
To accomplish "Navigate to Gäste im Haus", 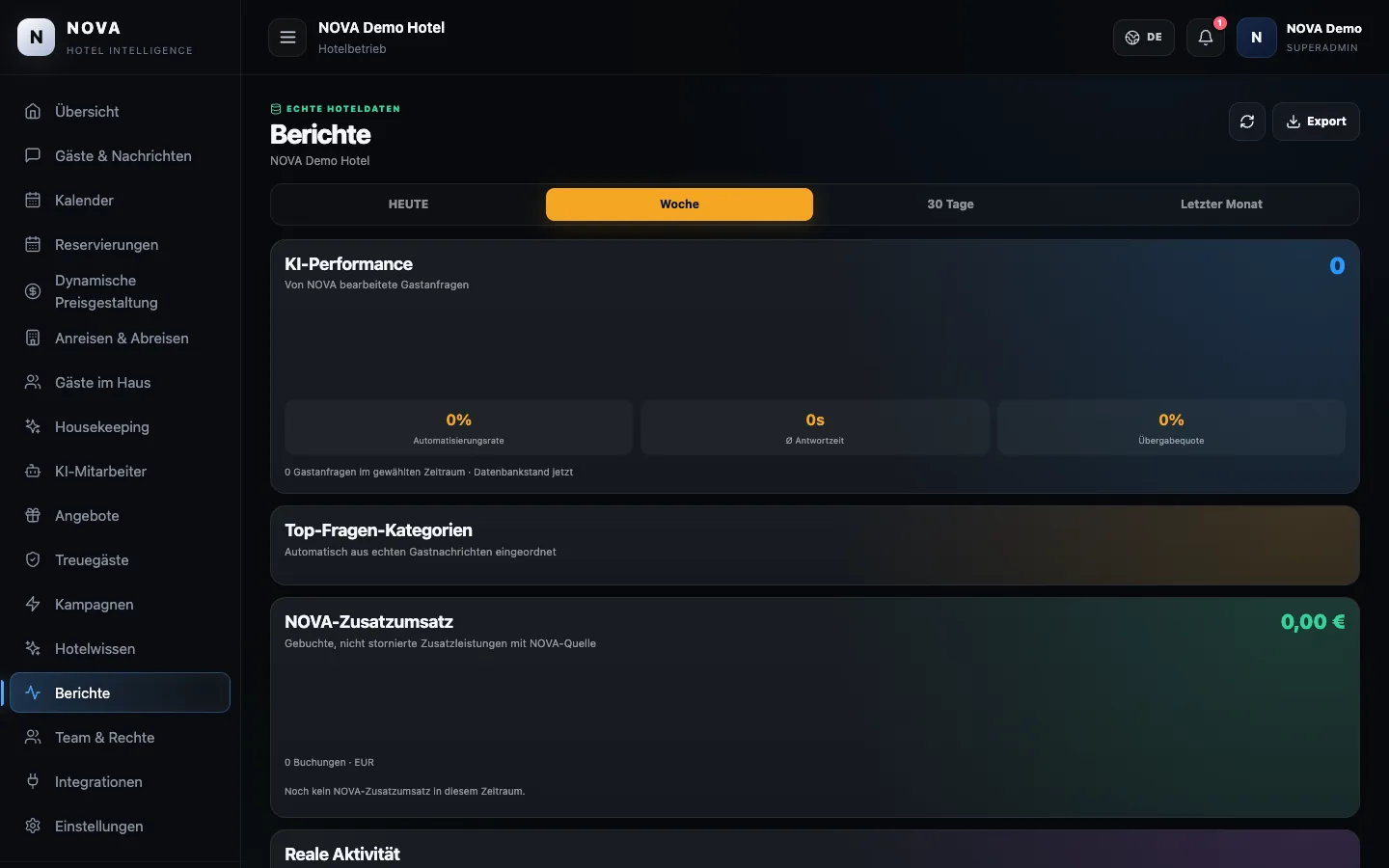I will click(120, 383).
